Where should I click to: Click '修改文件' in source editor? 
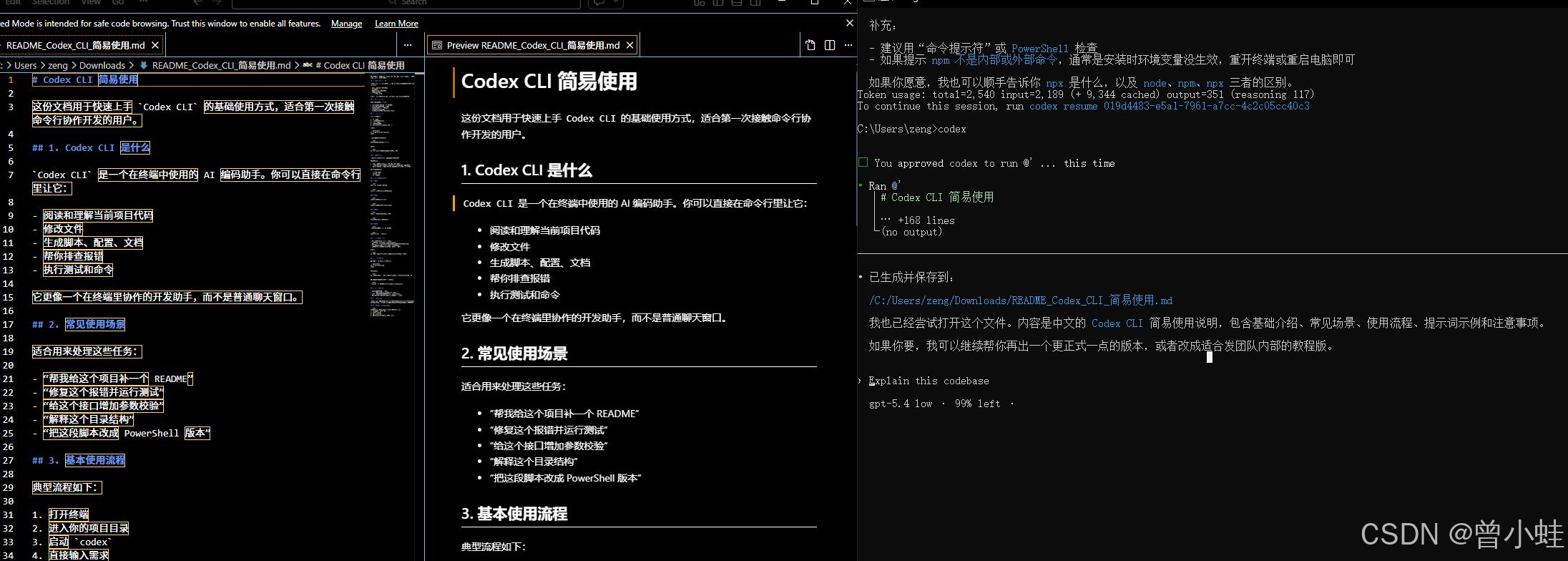(63, 229)
